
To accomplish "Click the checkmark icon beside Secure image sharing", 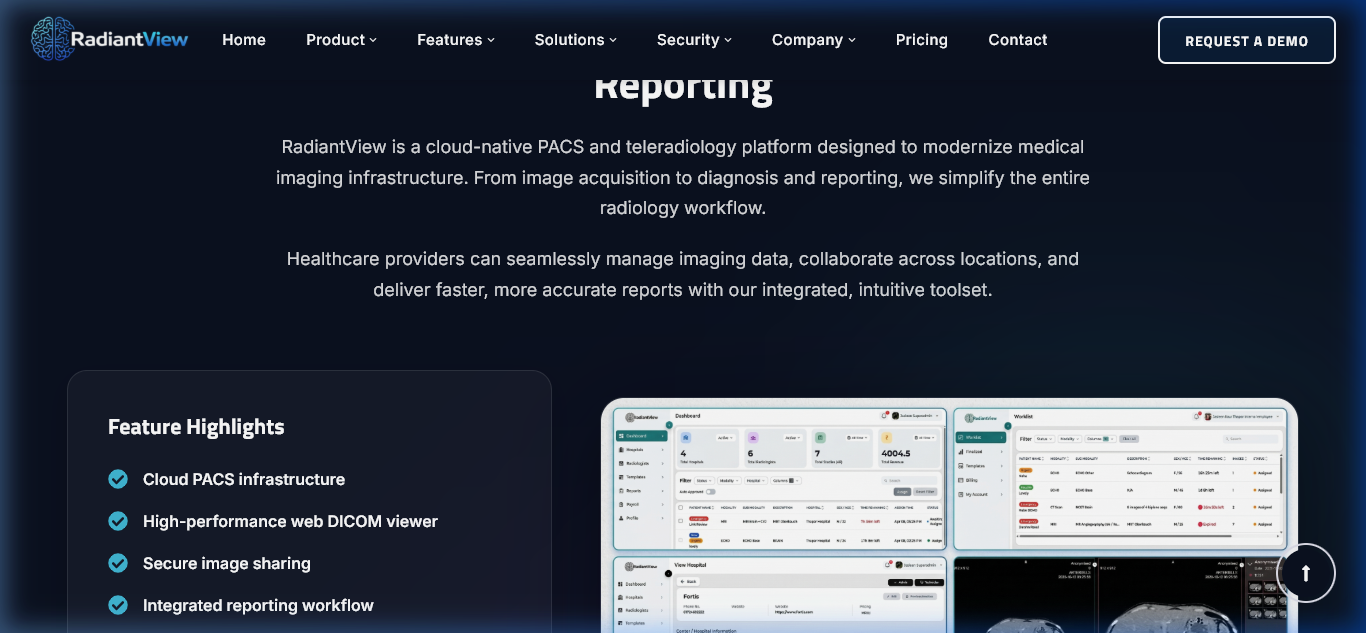I will 118,563.
